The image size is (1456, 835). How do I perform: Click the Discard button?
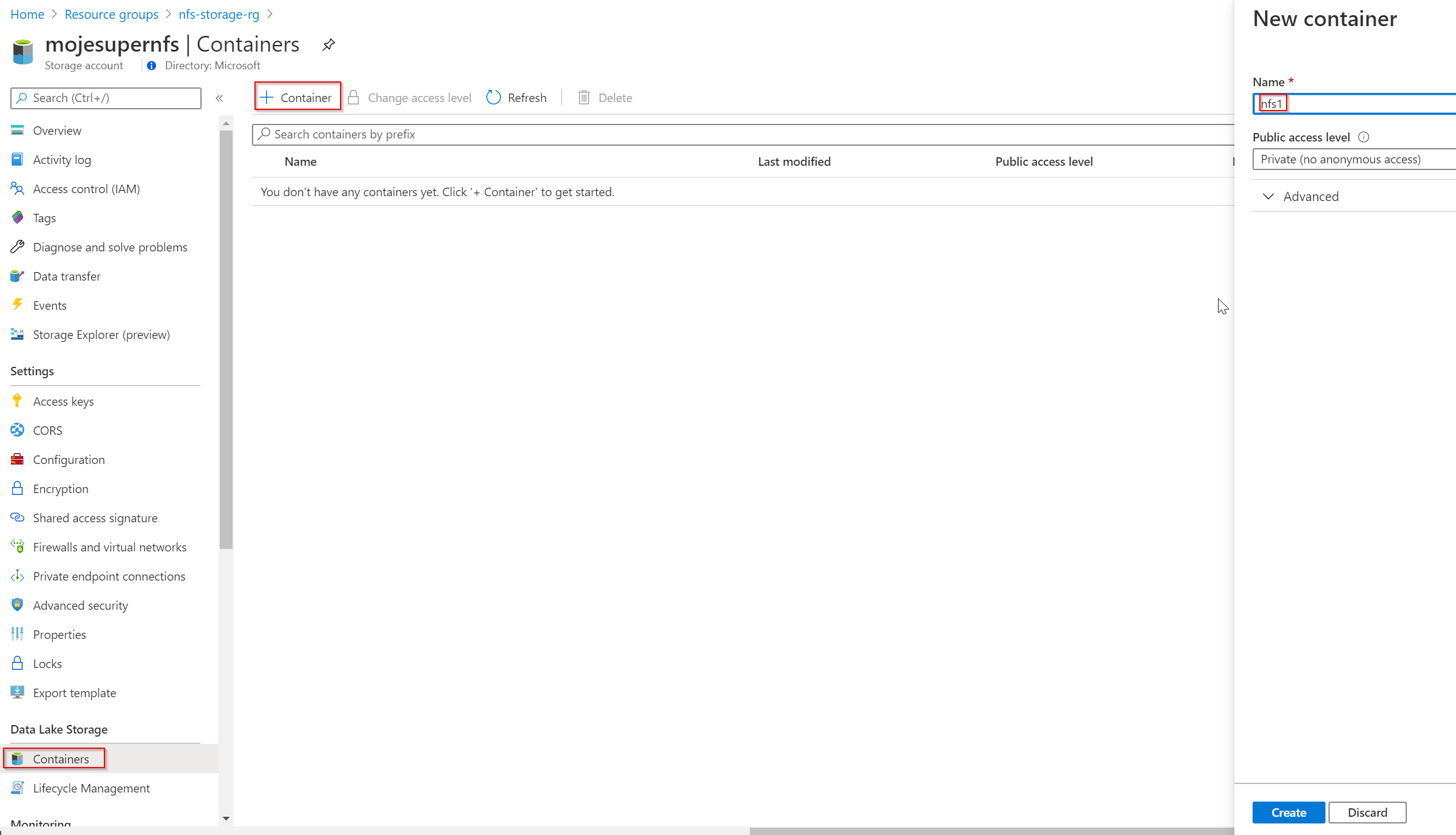point(1367,813)
